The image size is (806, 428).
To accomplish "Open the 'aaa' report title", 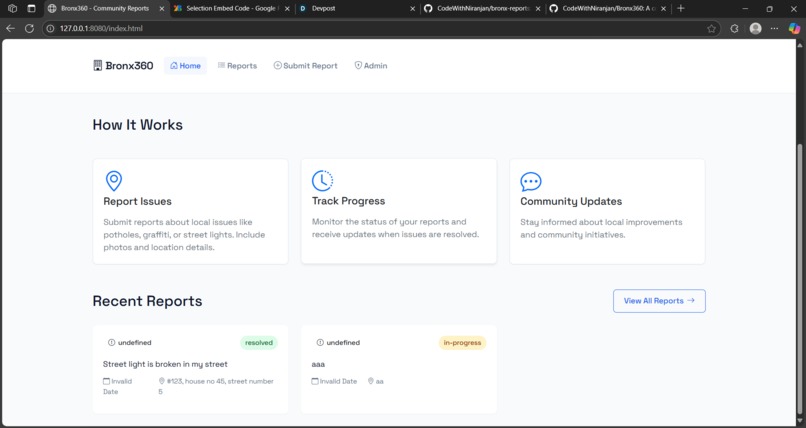I will (318, 364).
